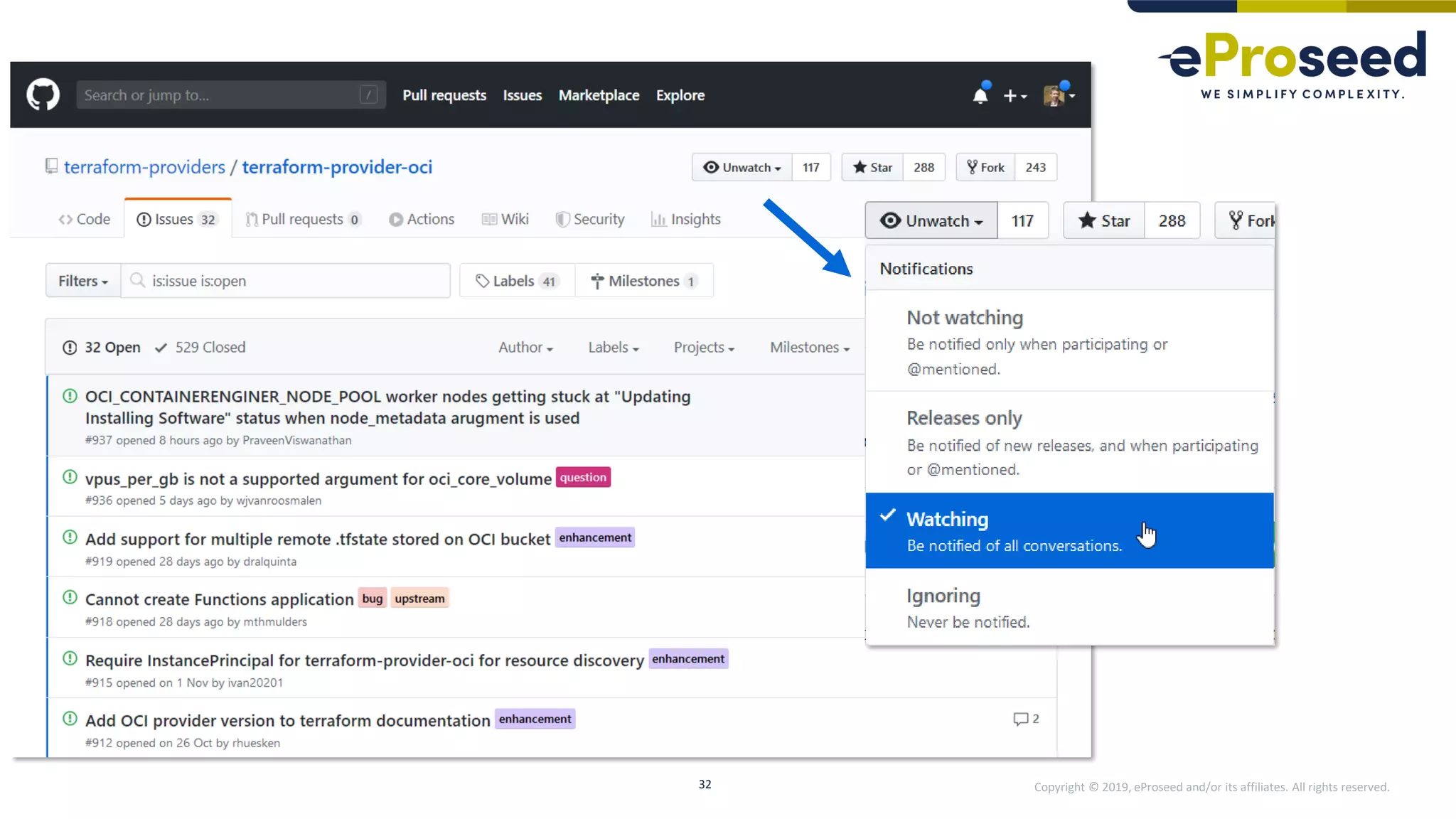
Task: Switch to the Insights tab
Action: (686, 219)
